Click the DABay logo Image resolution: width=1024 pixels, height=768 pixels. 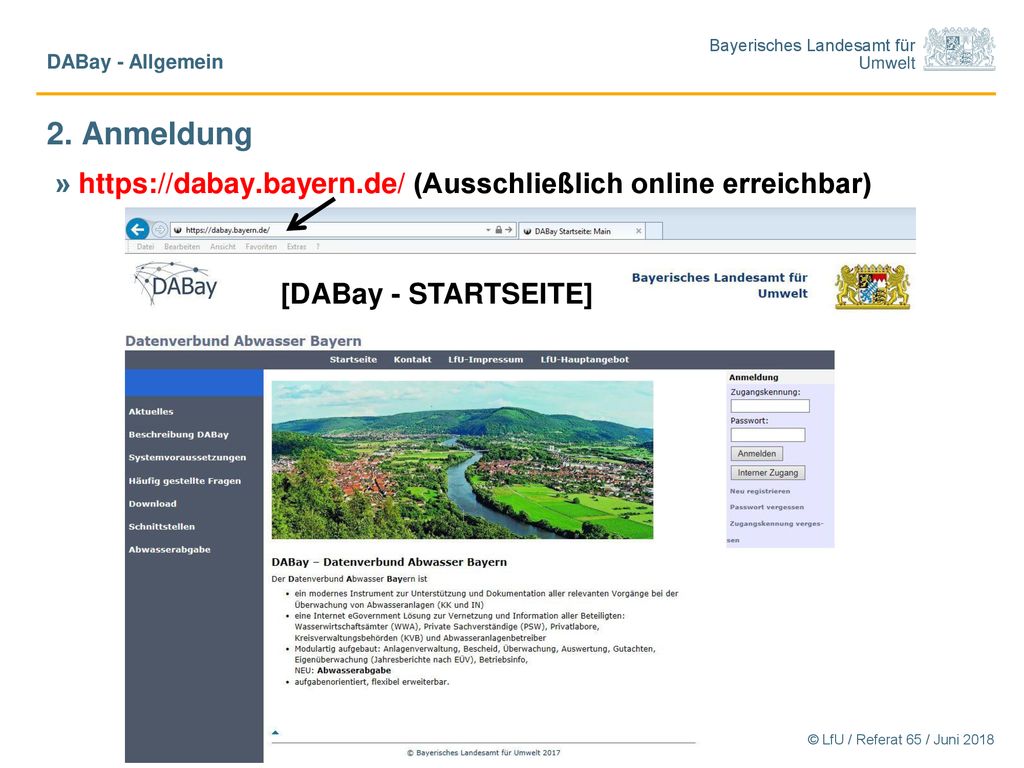click(176, 283)
